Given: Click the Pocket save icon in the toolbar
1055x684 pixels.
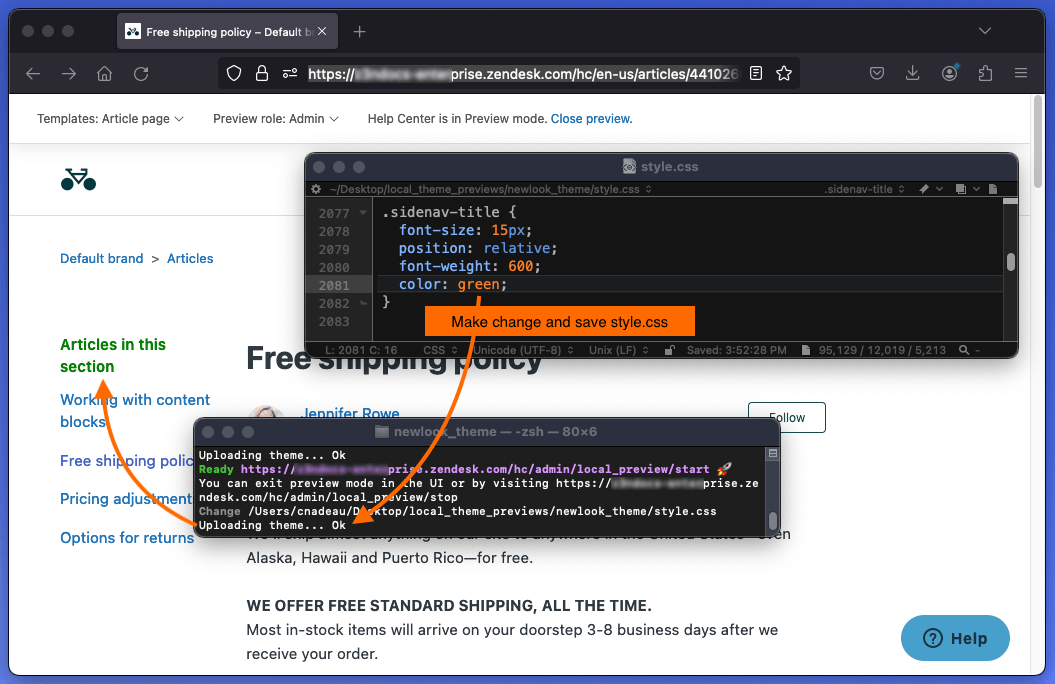Looking at the screenshot, I should [x=877, y=72].
